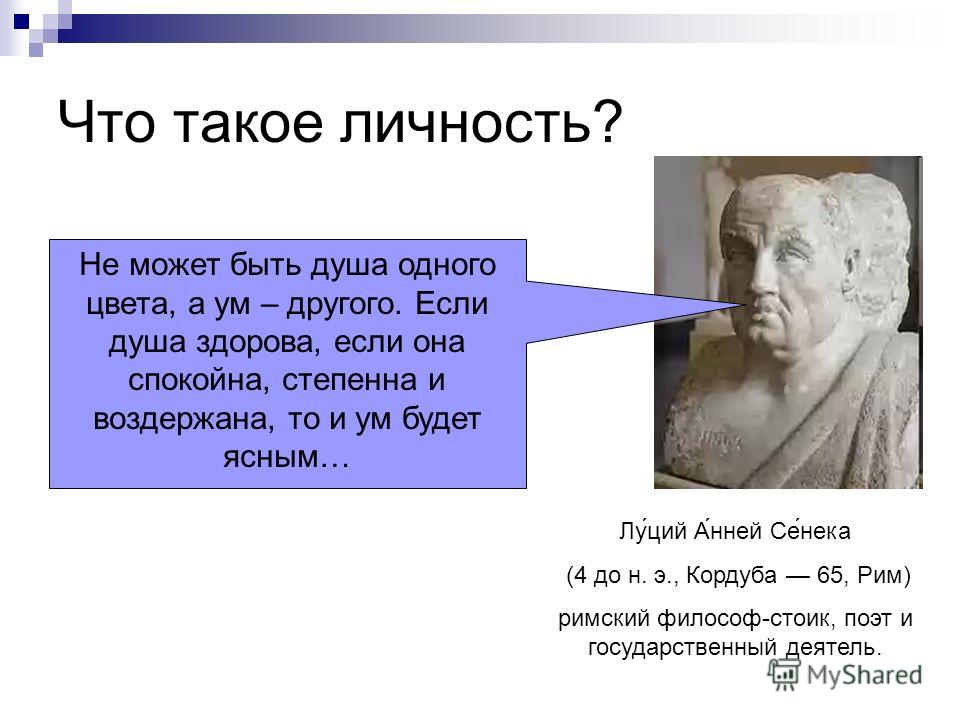Image resolution: width=960 pixels, height=720 pixels.
Task: Click the quote line 'Не может быть душа одного'
Action: pos(287,265)
